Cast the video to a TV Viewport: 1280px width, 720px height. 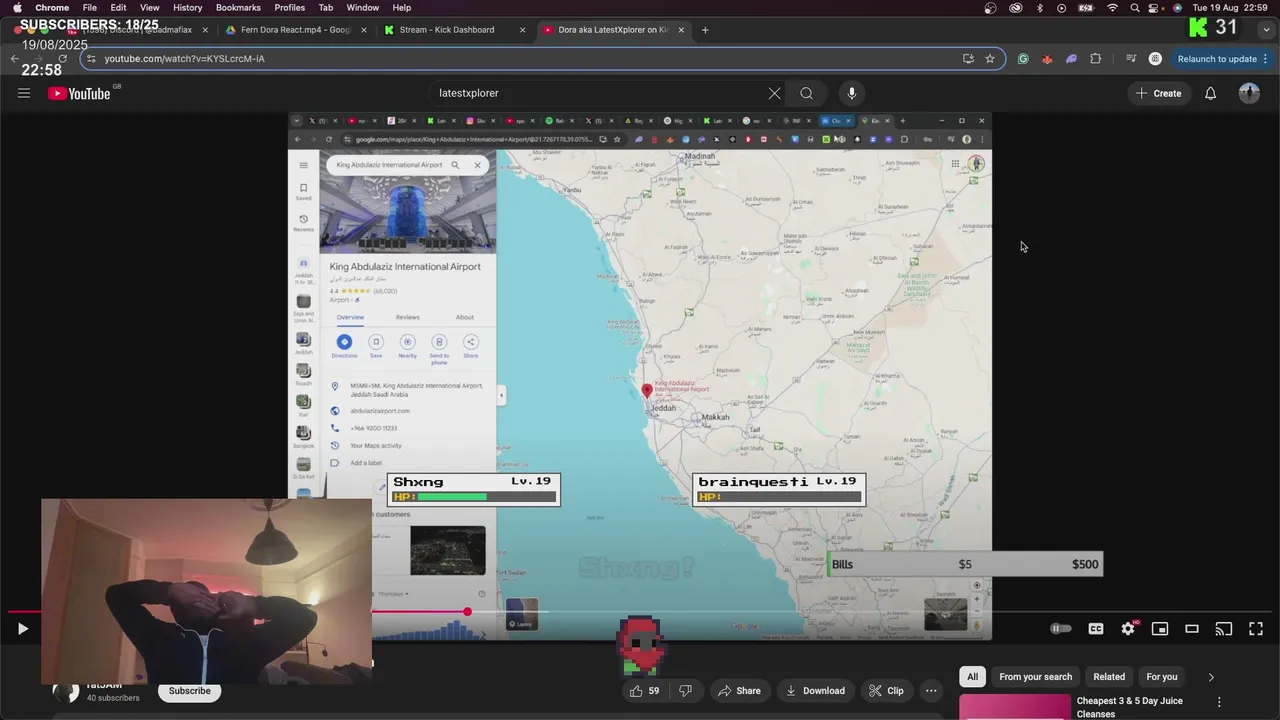[1224, 629]
